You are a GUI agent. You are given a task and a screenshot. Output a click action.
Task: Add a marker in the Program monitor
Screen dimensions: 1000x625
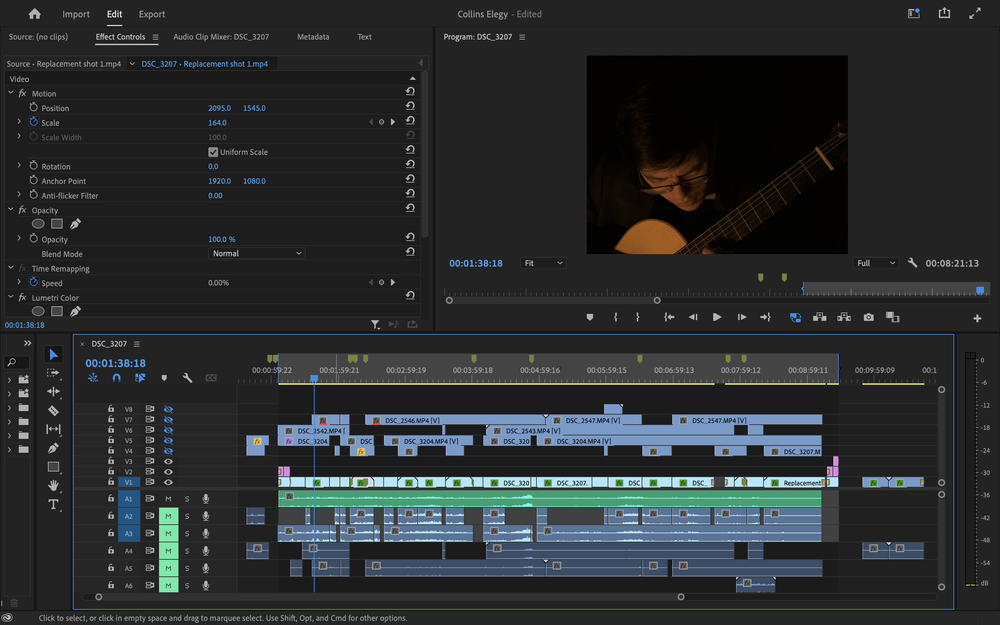coord(589,317)
